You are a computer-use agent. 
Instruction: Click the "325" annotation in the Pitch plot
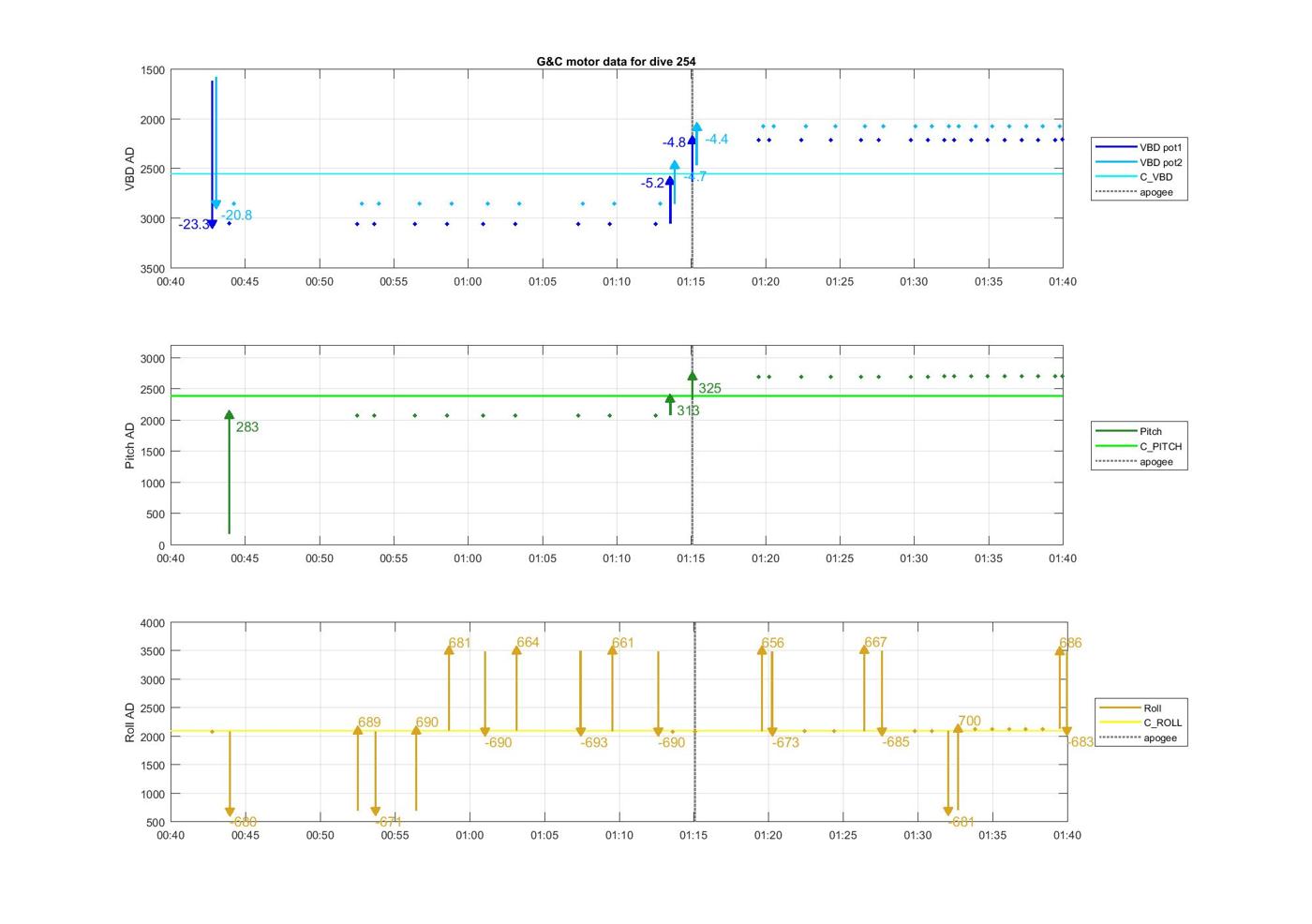709,388
